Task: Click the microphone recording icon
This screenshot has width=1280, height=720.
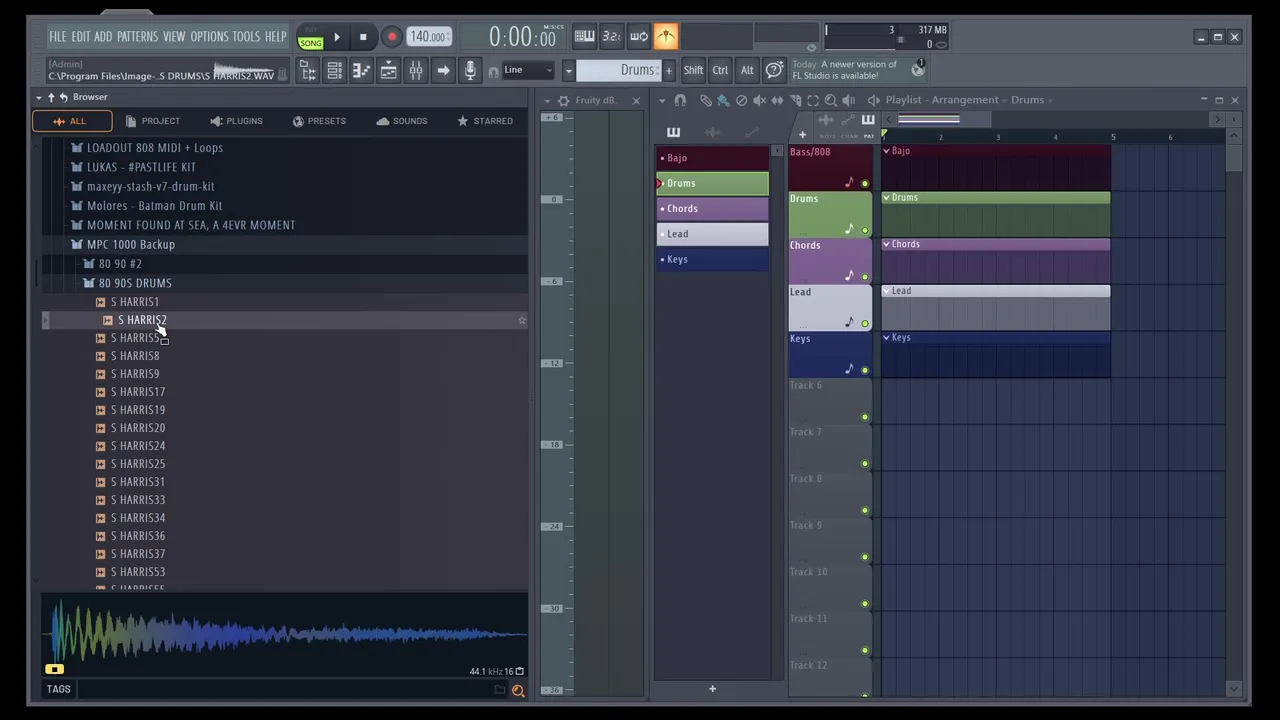Action: point(470,70)
